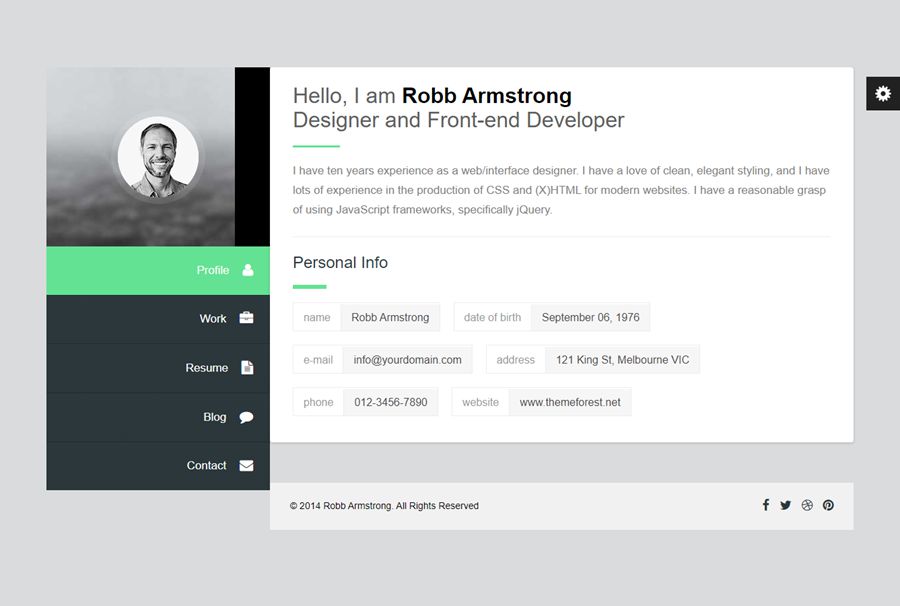Click the document icon beside Resume
900x606 pixels.
247,367
